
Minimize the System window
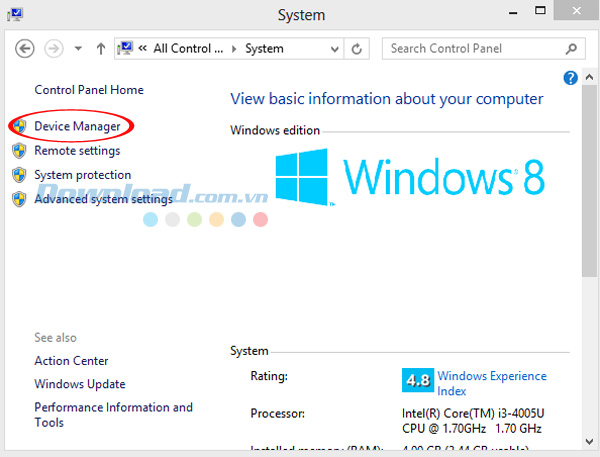point(513,12)
